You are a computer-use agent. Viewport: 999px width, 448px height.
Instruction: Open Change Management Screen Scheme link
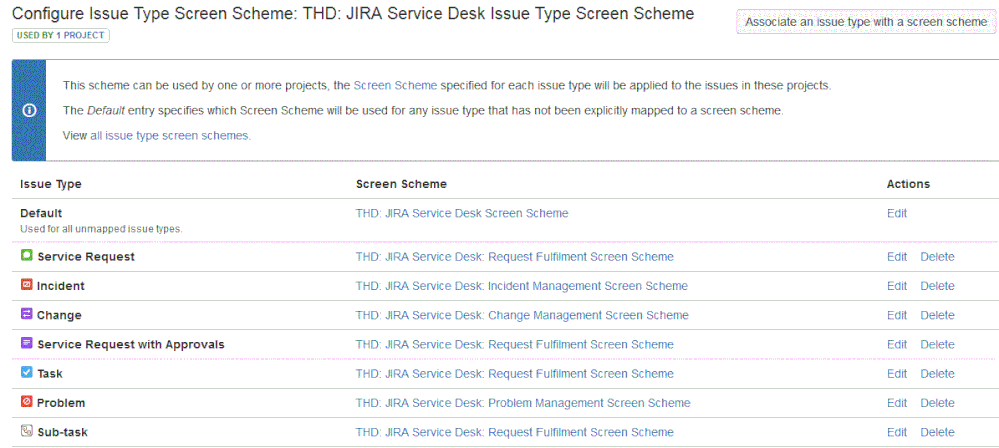(522, 315)
